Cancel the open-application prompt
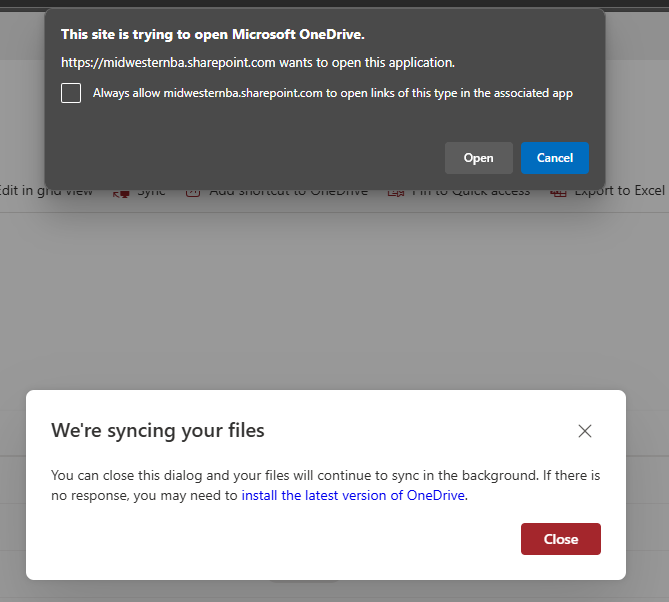This screenshot has width=669, height=602. click(554, 158)
